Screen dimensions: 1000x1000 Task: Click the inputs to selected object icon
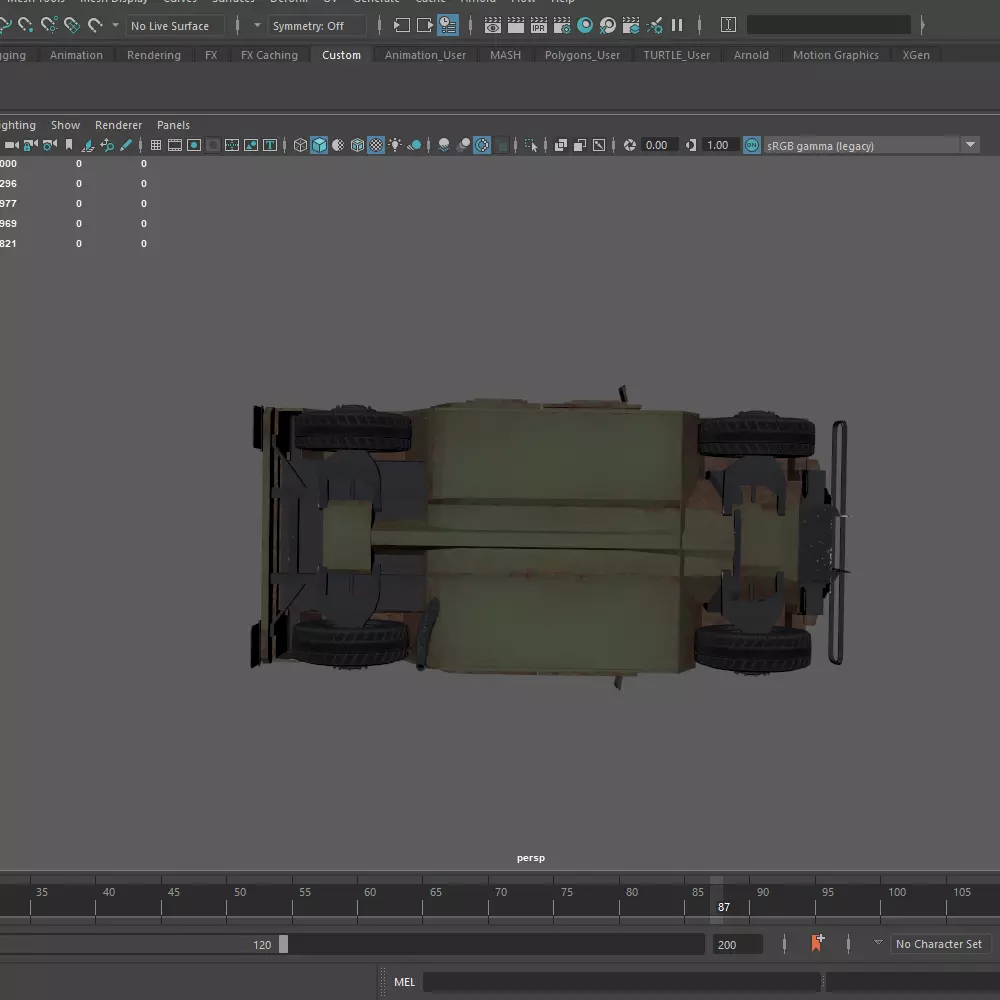click(x=401, y=25)
